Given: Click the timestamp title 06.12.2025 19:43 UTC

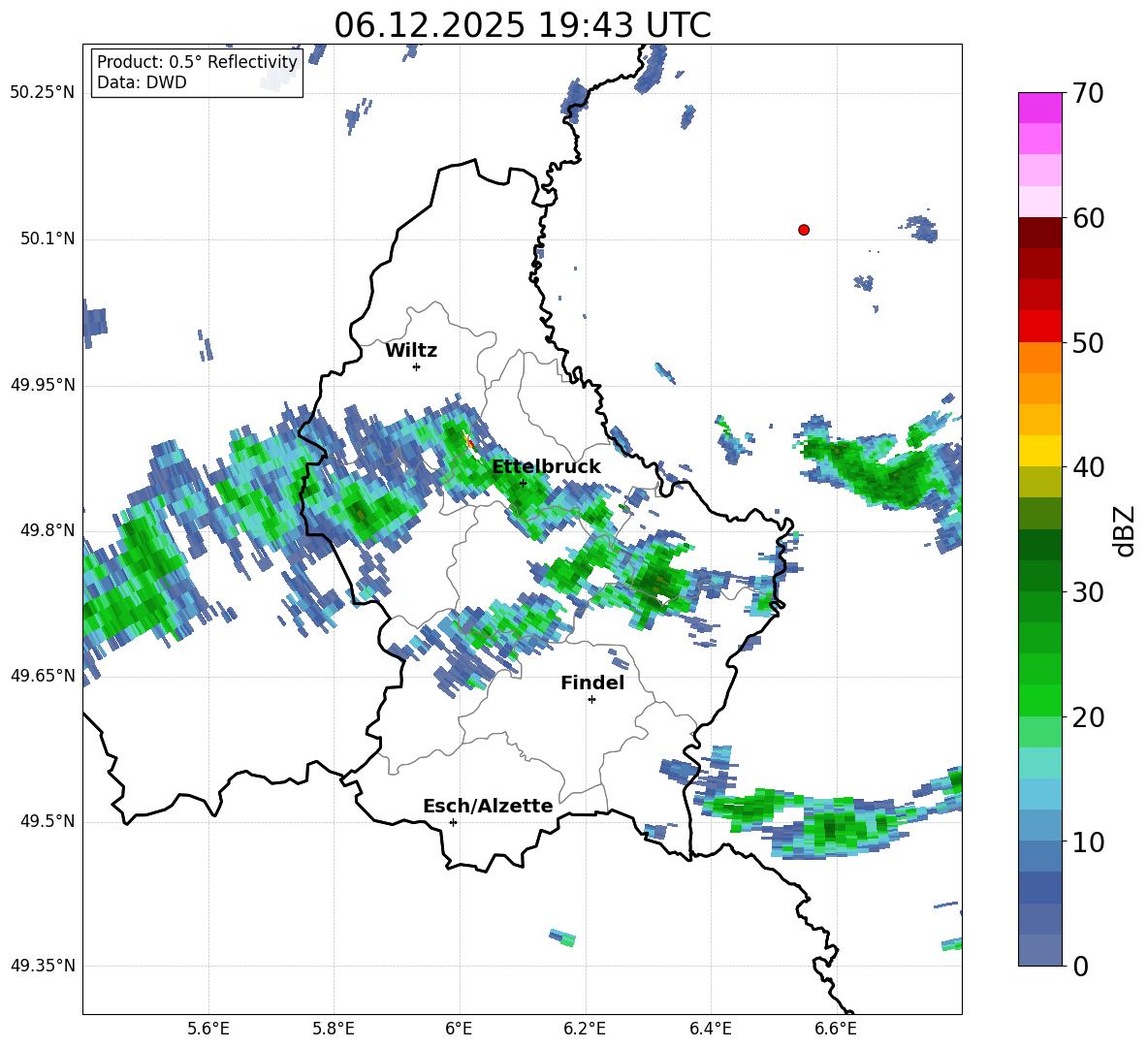Looking at the screenshot, I should (523, 25).
